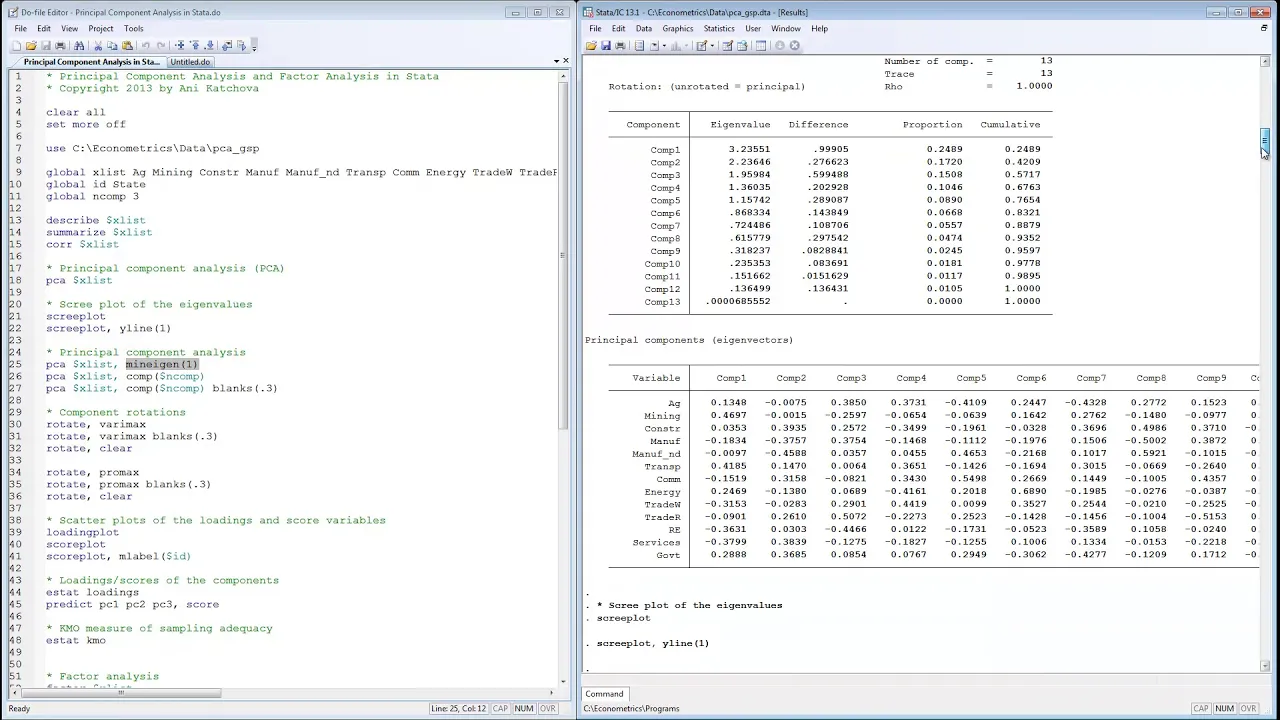Click the Results window vertical scrollbar thumb

pos(1265,142)
